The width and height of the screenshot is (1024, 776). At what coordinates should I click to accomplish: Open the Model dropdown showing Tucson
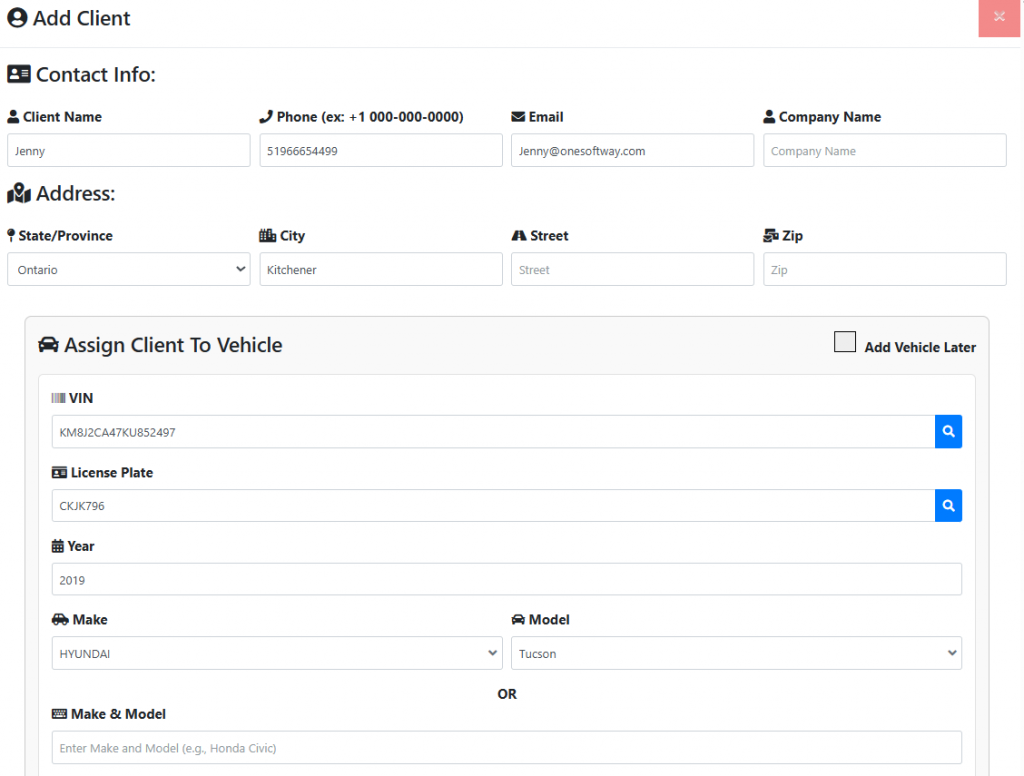click(x=736, y=653)
